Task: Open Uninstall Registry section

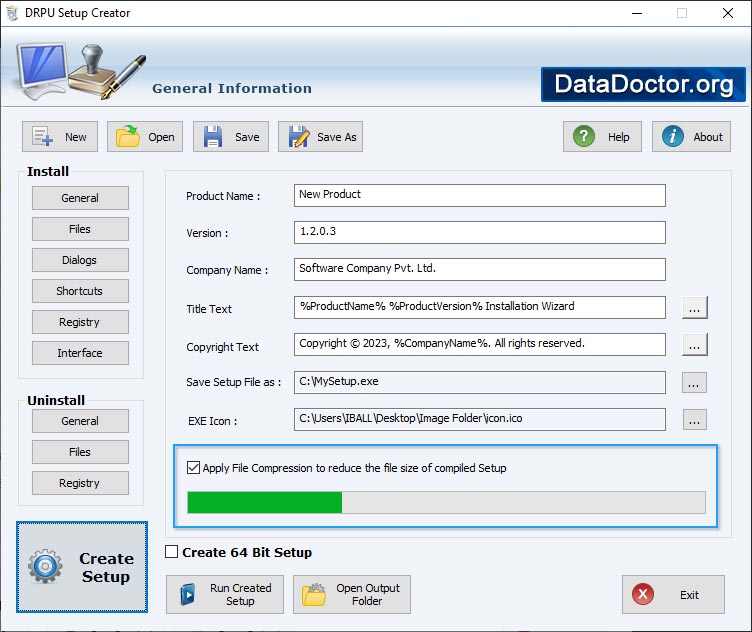Action: 80,483
